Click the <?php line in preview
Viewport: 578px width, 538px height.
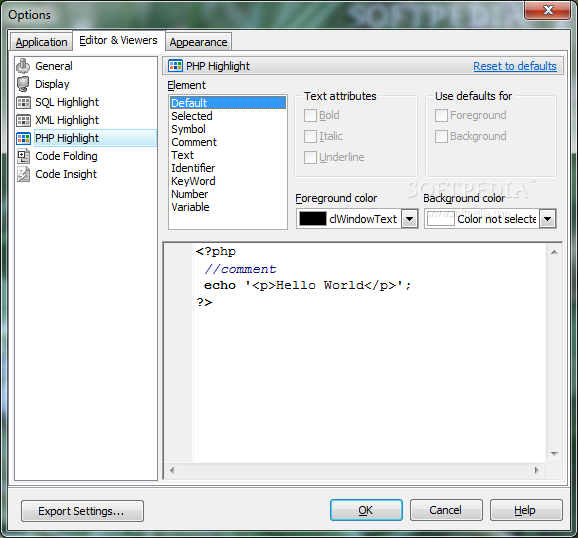coord(216,252)
